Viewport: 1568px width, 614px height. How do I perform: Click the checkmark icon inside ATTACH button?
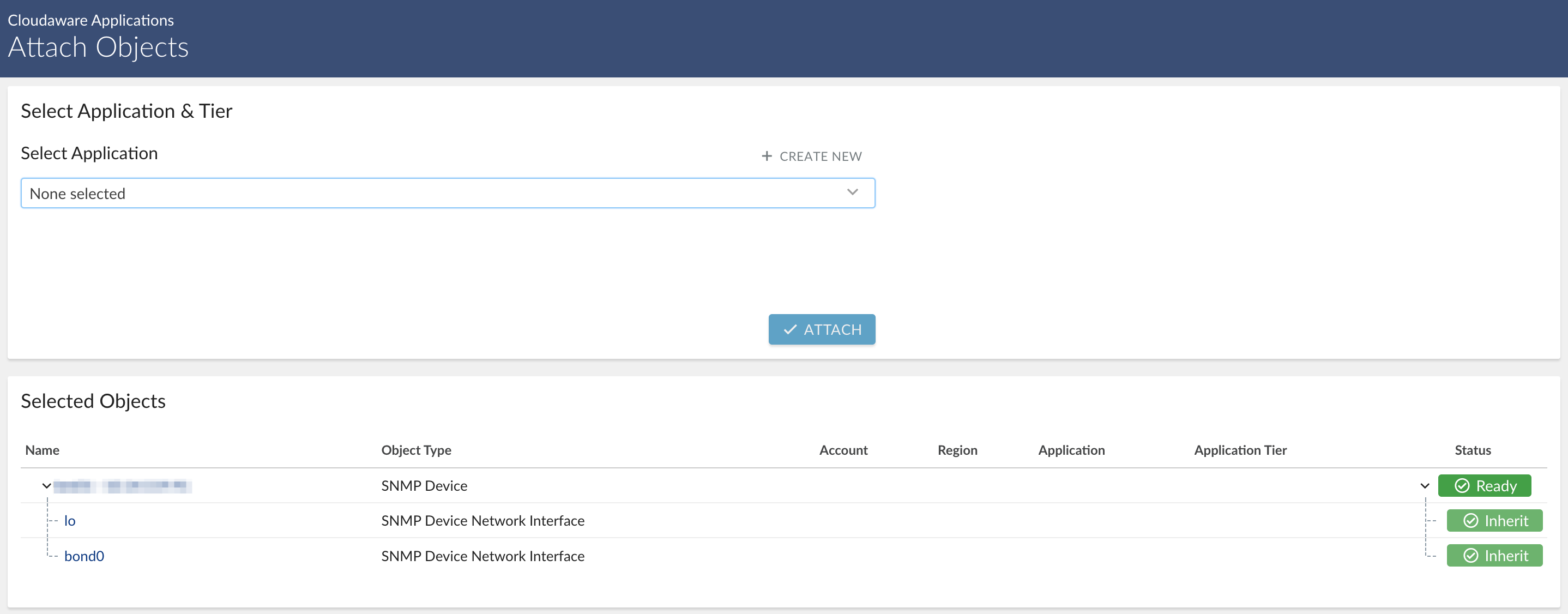[791, 329]
